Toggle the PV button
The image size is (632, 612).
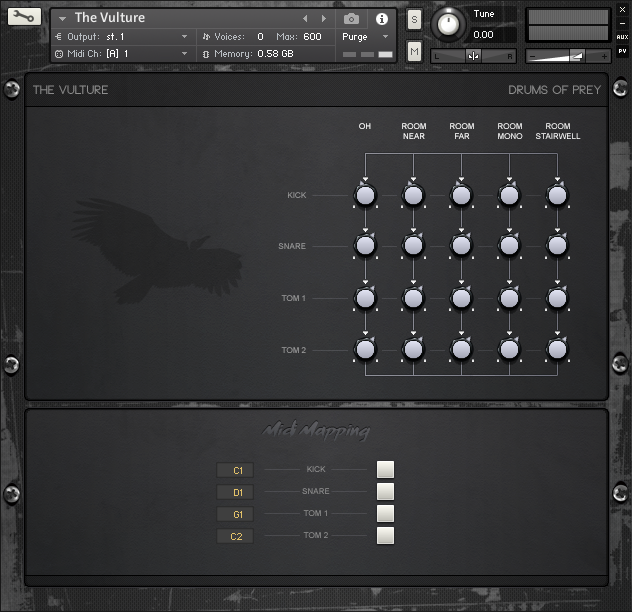622,50
